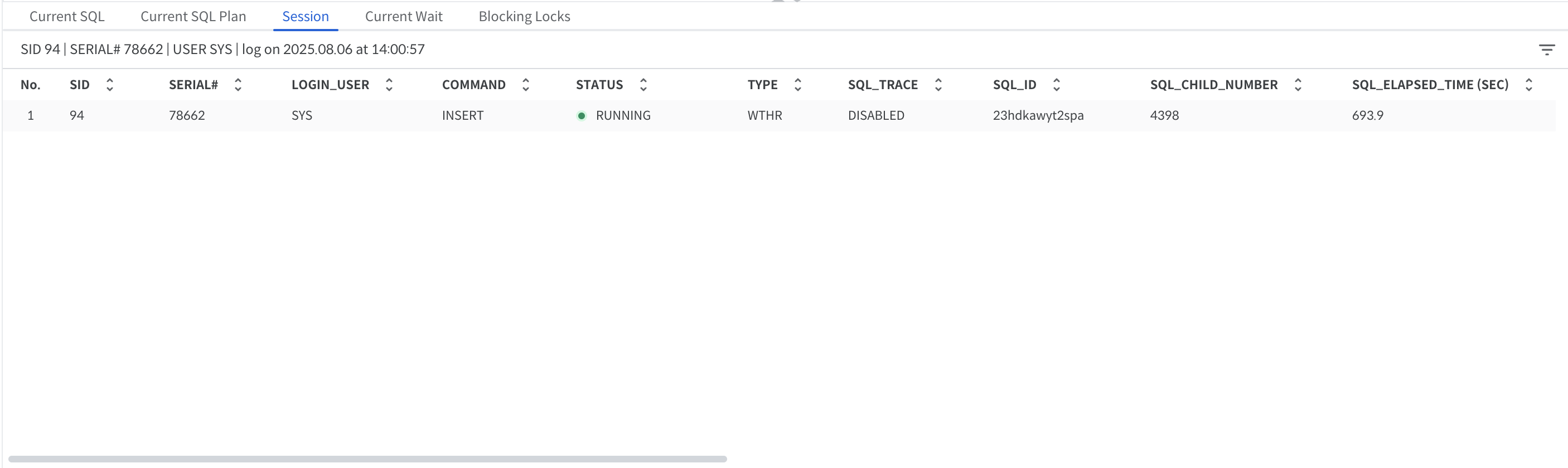Open the column filter icon
1568x468 pixels.
tap(1546, 50)
